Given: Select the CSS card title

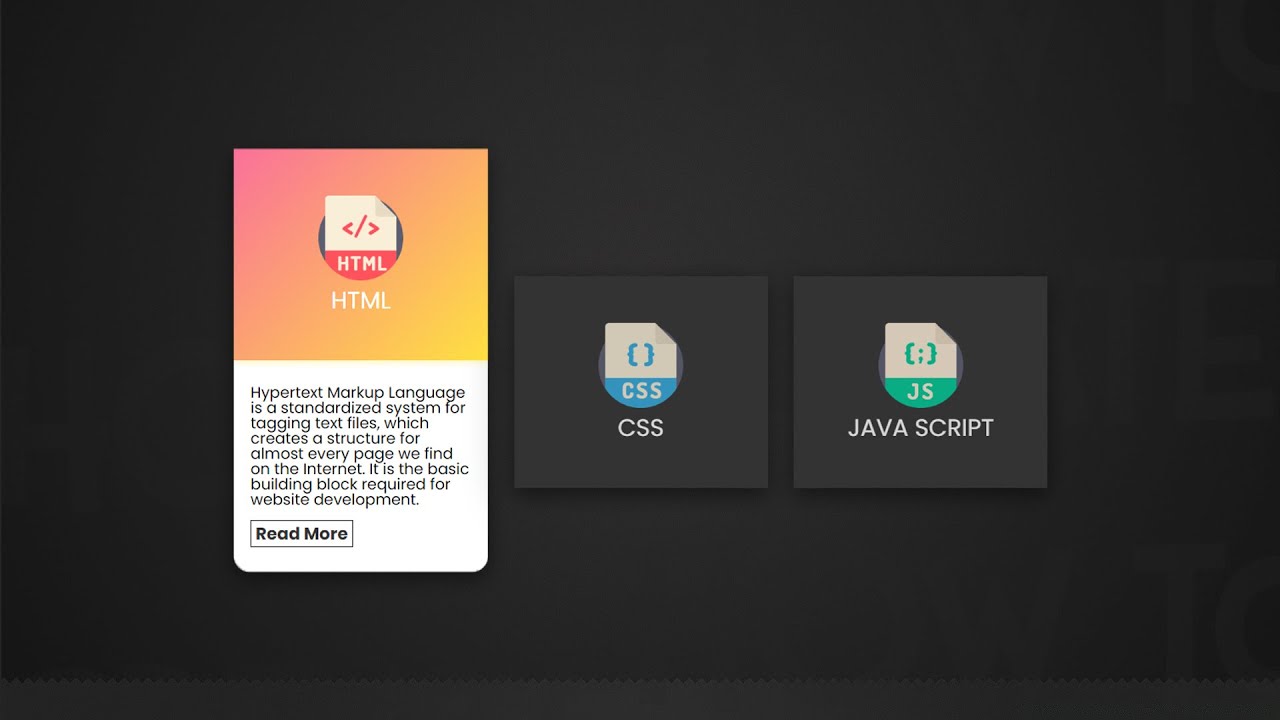Looking at the screenshot, I should (640, 428).
